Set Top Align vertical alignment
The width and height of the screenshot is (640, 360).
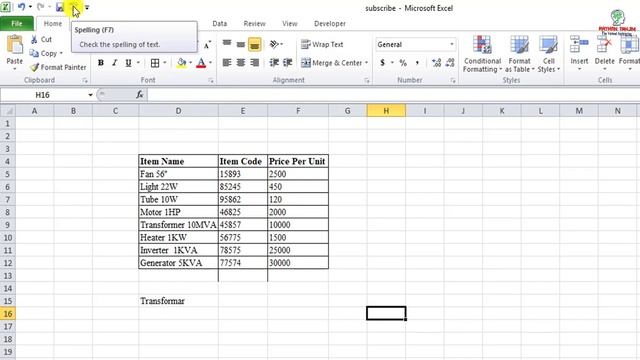pyautogui.click(x=227, y=44)
